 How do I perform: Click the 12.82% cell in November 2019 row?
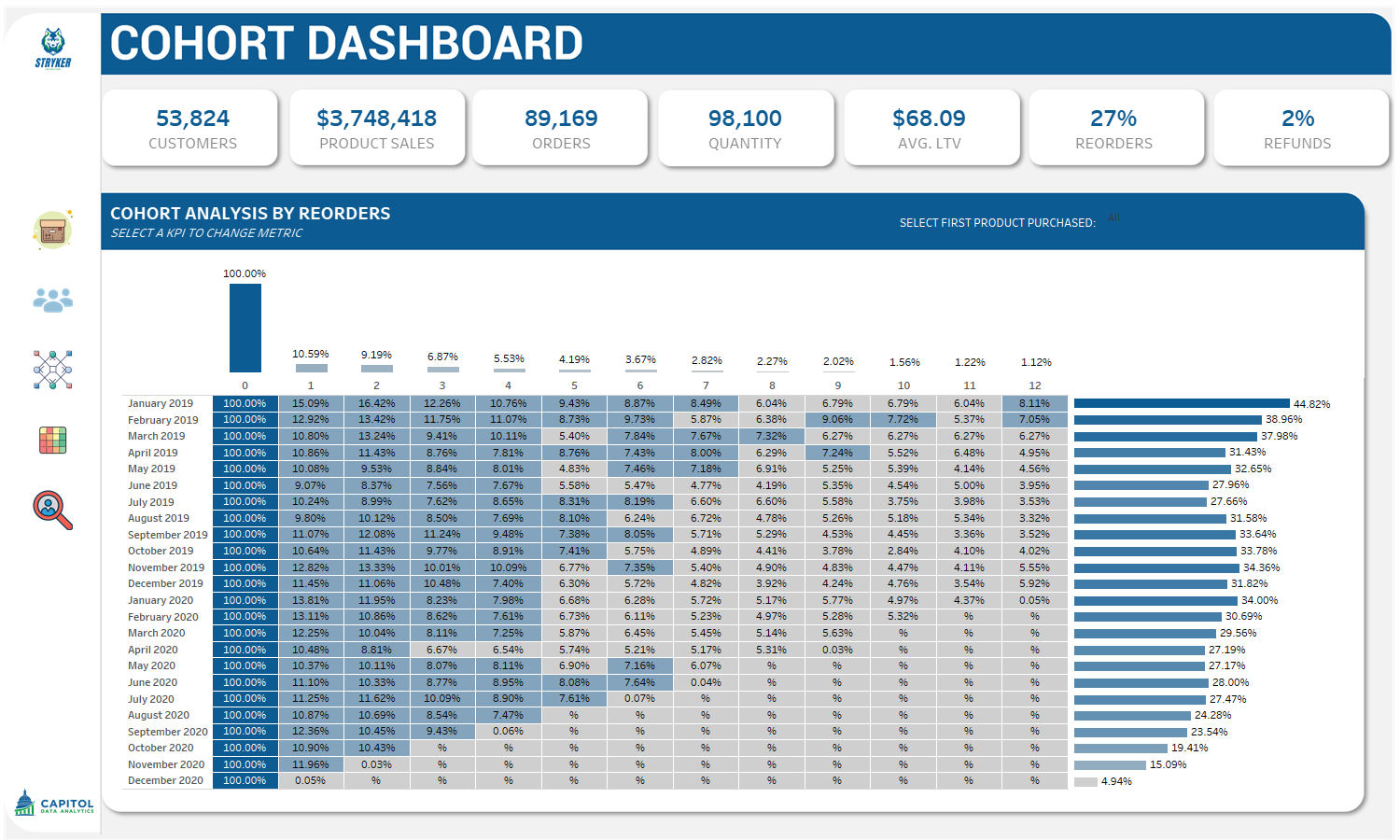pyautogui.click(x=311, y=567)
